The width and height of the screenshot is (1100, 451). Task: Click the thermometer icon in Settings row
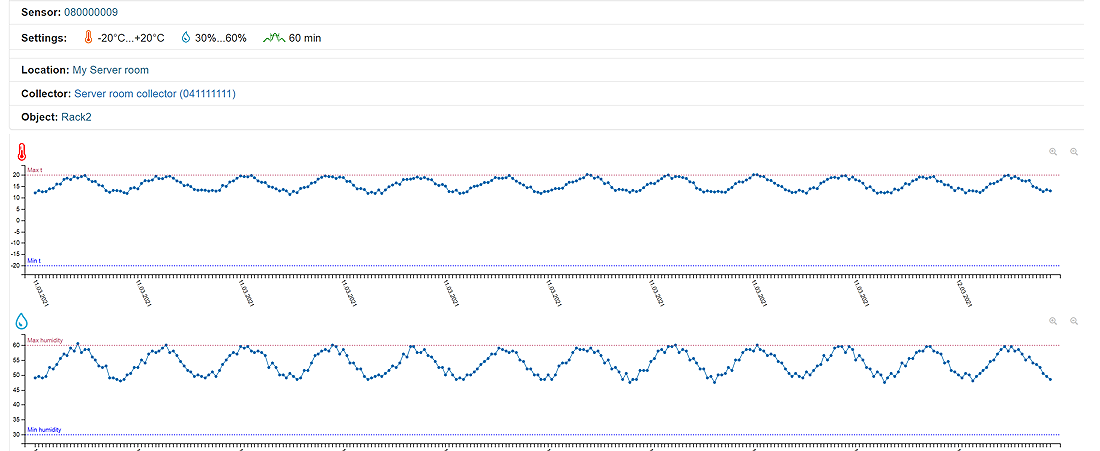click(x=88, y=38)
